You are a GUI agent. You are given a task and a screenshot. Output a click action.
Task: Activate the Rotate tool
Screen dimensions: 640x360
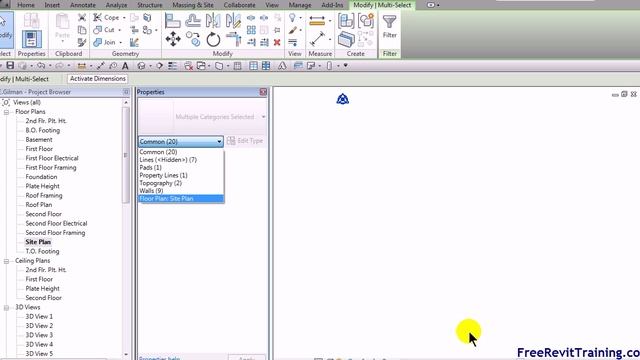pyautogui.click(x=213, y=40)
